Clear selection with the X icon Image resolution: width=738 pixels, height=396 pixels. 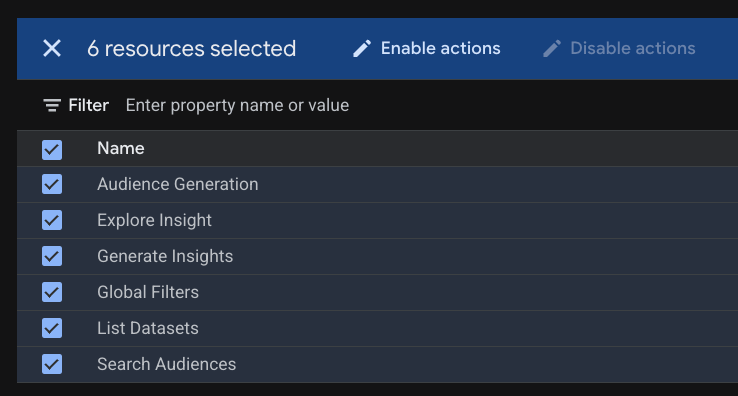click(52, 48)
